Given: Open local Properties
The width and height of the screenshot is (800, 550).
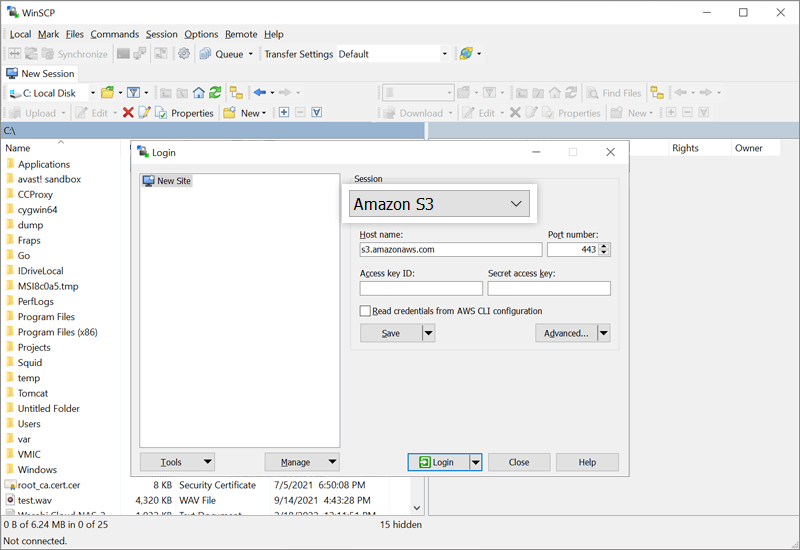Looking at the screenshot, I should (x=184, y=113).
